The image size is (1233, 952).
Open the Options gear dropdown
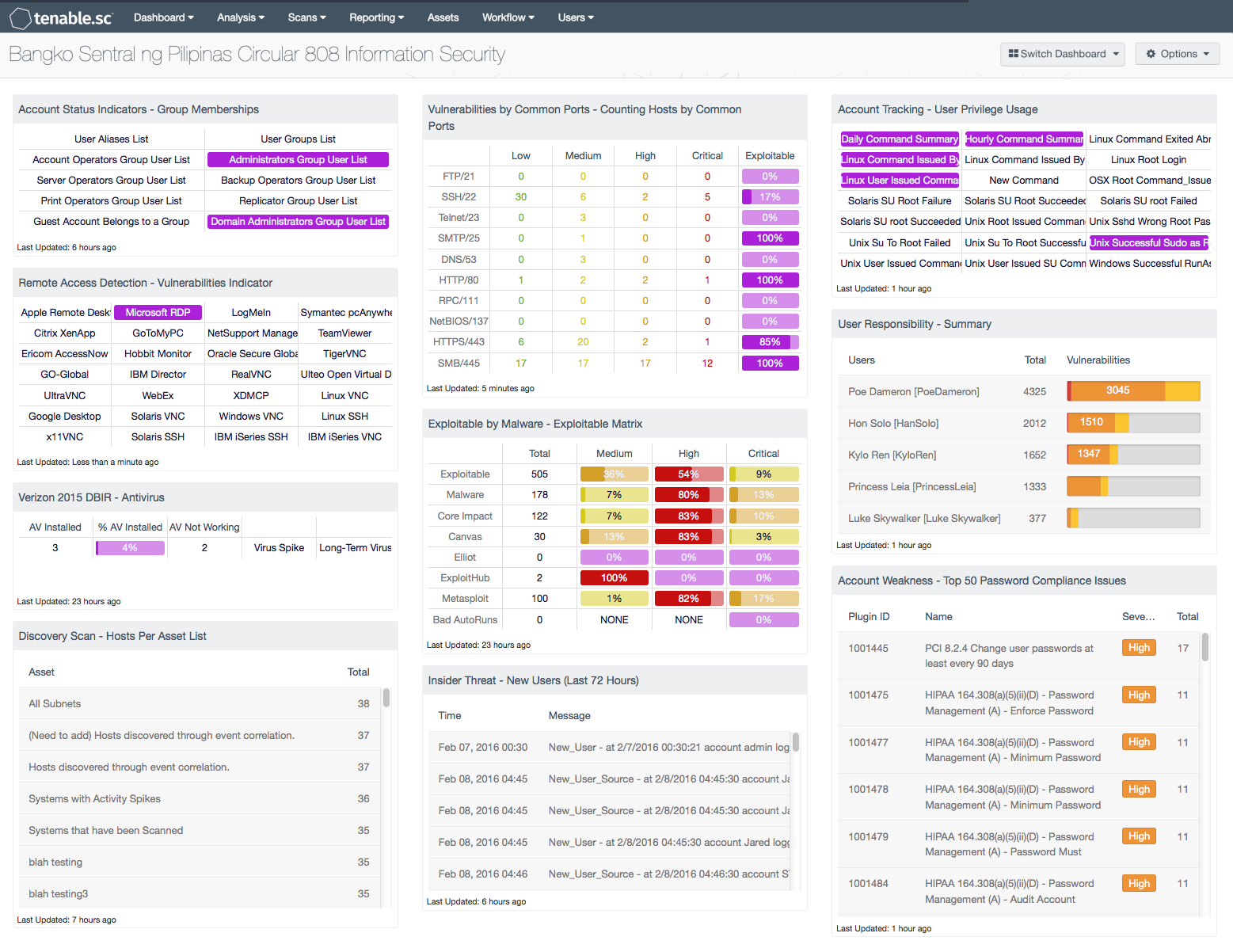pos(1178,54)
